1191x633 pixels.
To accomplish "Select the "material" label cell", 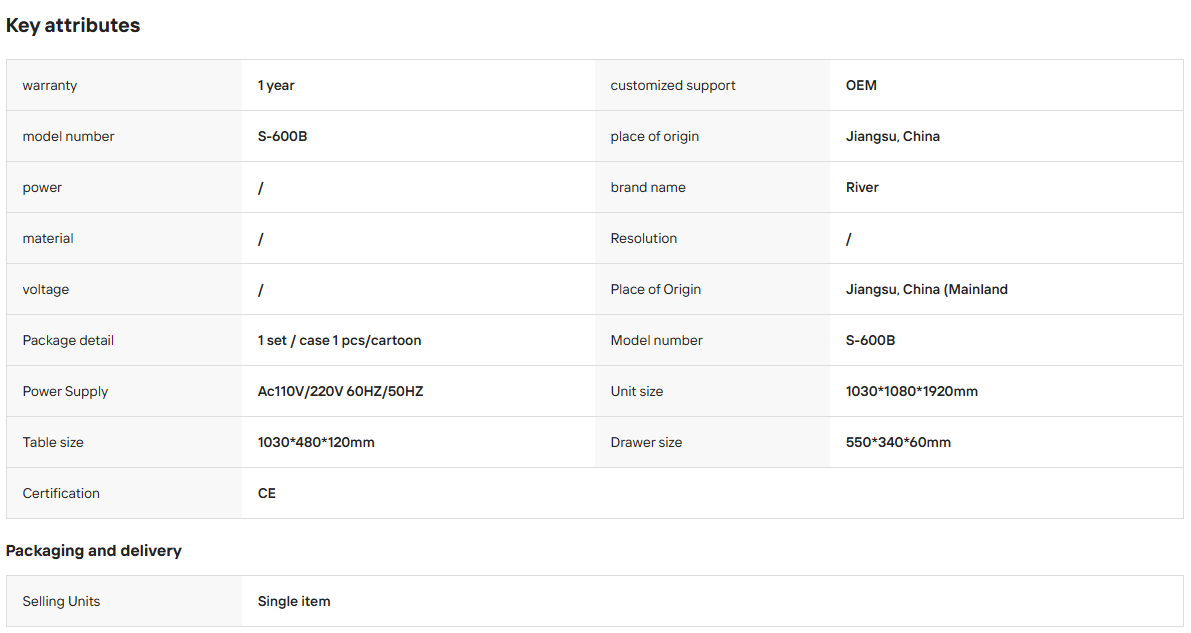I will (124, 238).
